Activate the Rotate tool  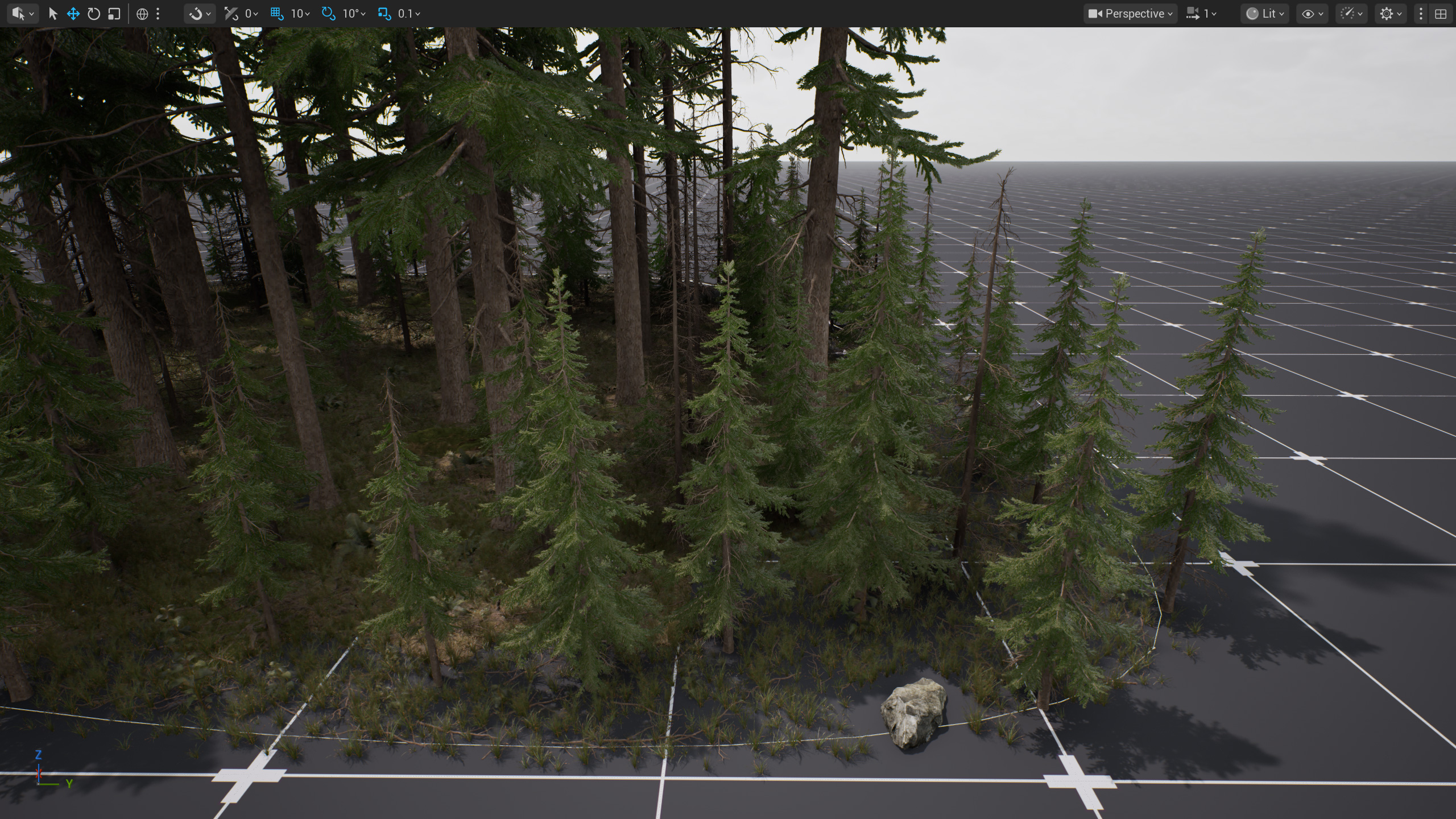click(x=94, y=14)
